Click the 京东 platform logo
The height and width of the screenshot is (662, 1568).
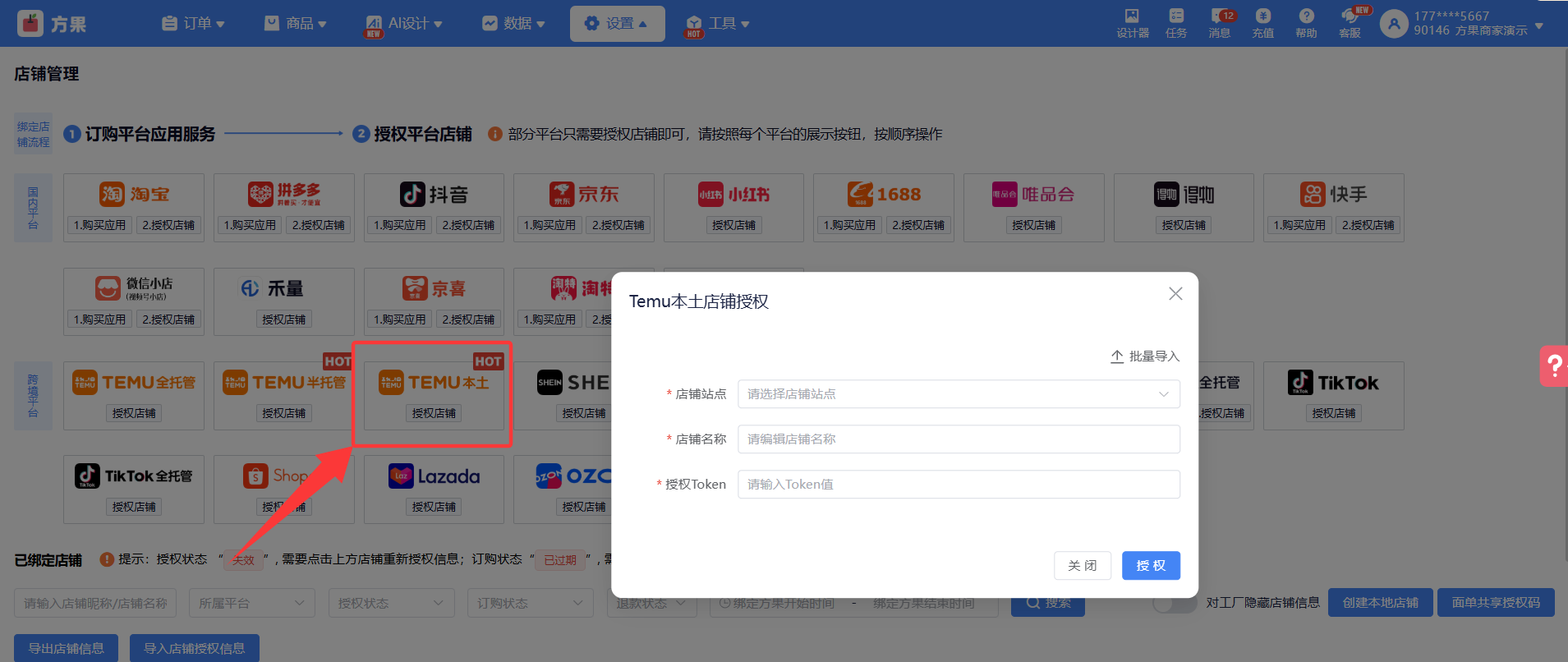(x=584, y=195)
